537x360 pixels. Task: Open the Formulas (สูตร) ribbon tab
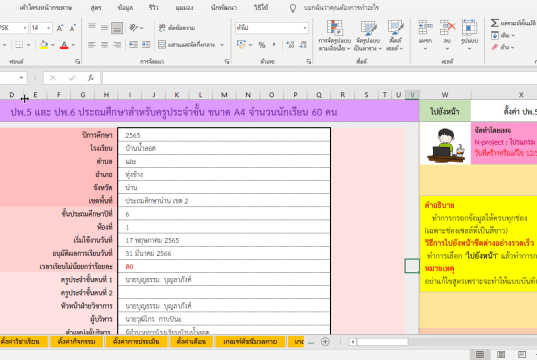pos(96,8)
